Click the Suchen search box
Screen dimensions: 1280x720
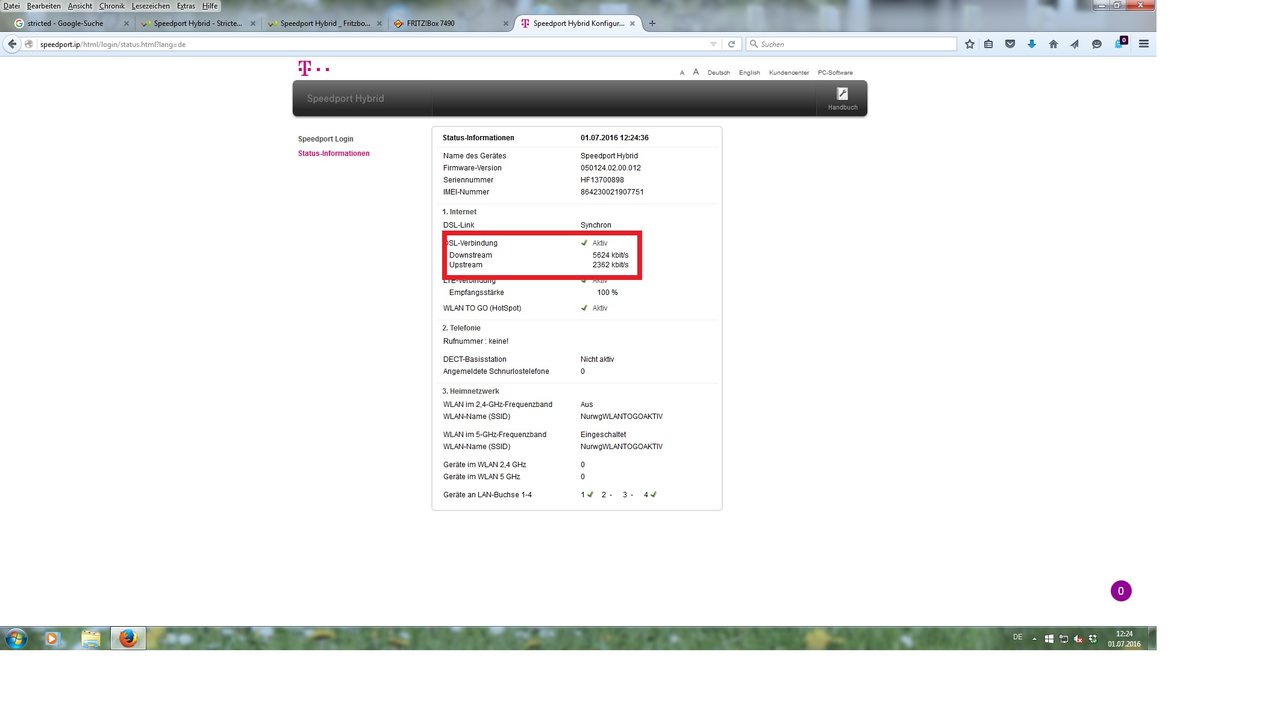850,44
